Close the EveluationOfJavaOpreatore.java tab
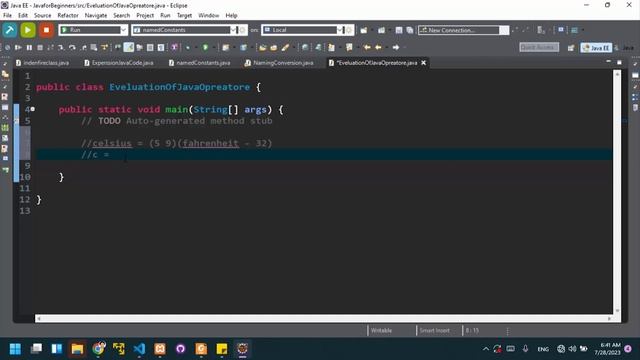The height and width of the screenshot is (360, 640). pyautogui.click(x=424, y=63)
